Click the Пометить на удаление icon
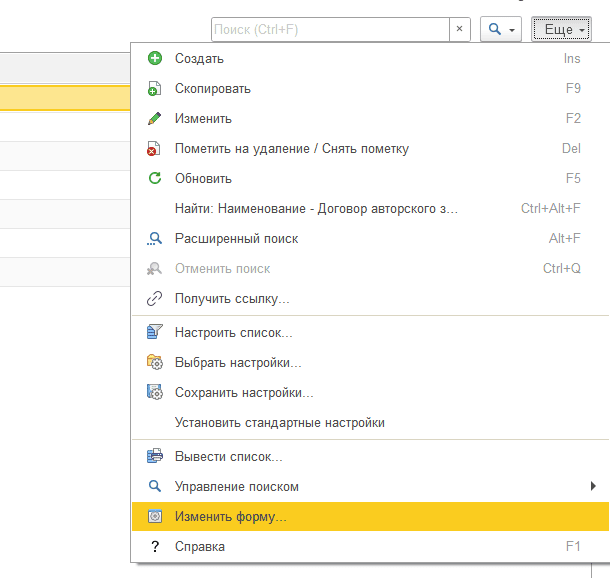610x578 pixels. [154, 149]
